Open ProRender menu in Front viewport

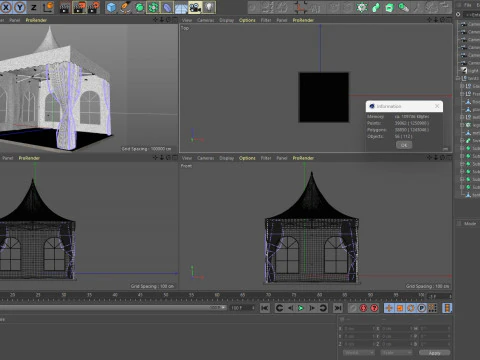303,158
